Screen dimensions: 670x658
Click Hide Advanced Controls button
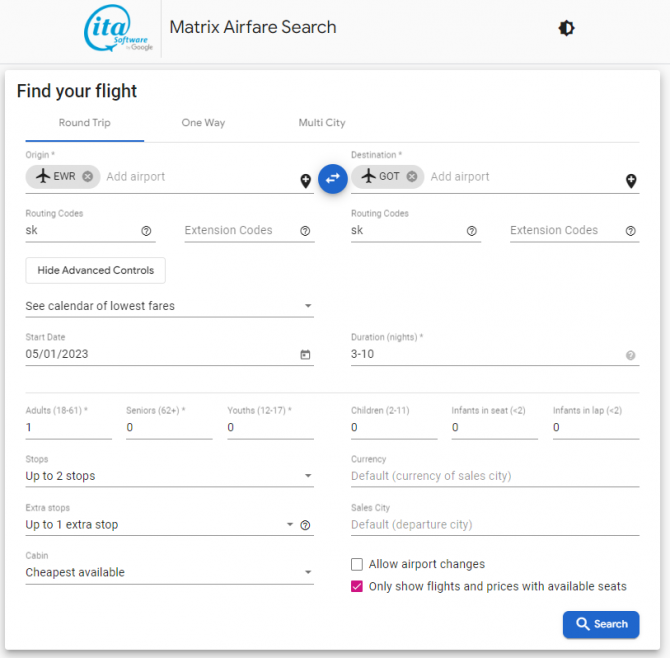click(x=95, y=270)
